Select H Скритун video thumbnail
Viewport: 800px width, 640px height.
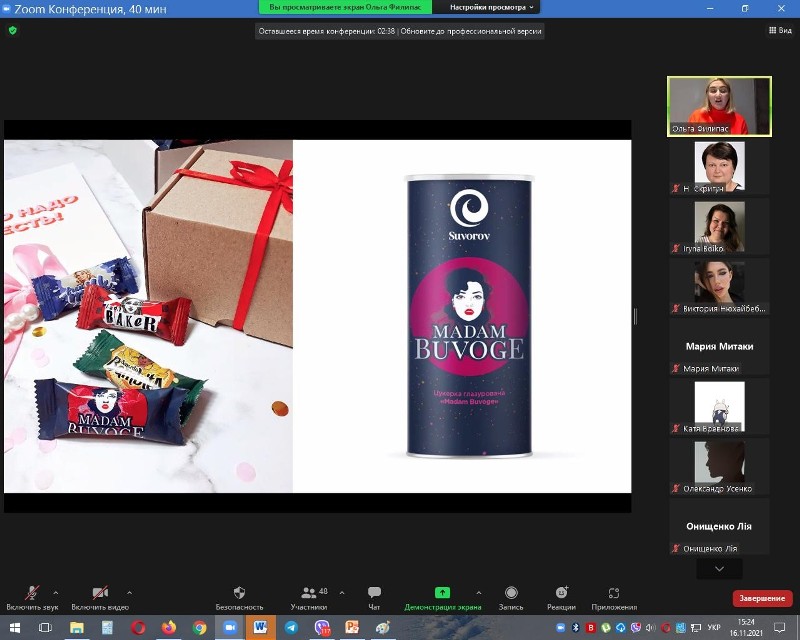coord(719,167)
